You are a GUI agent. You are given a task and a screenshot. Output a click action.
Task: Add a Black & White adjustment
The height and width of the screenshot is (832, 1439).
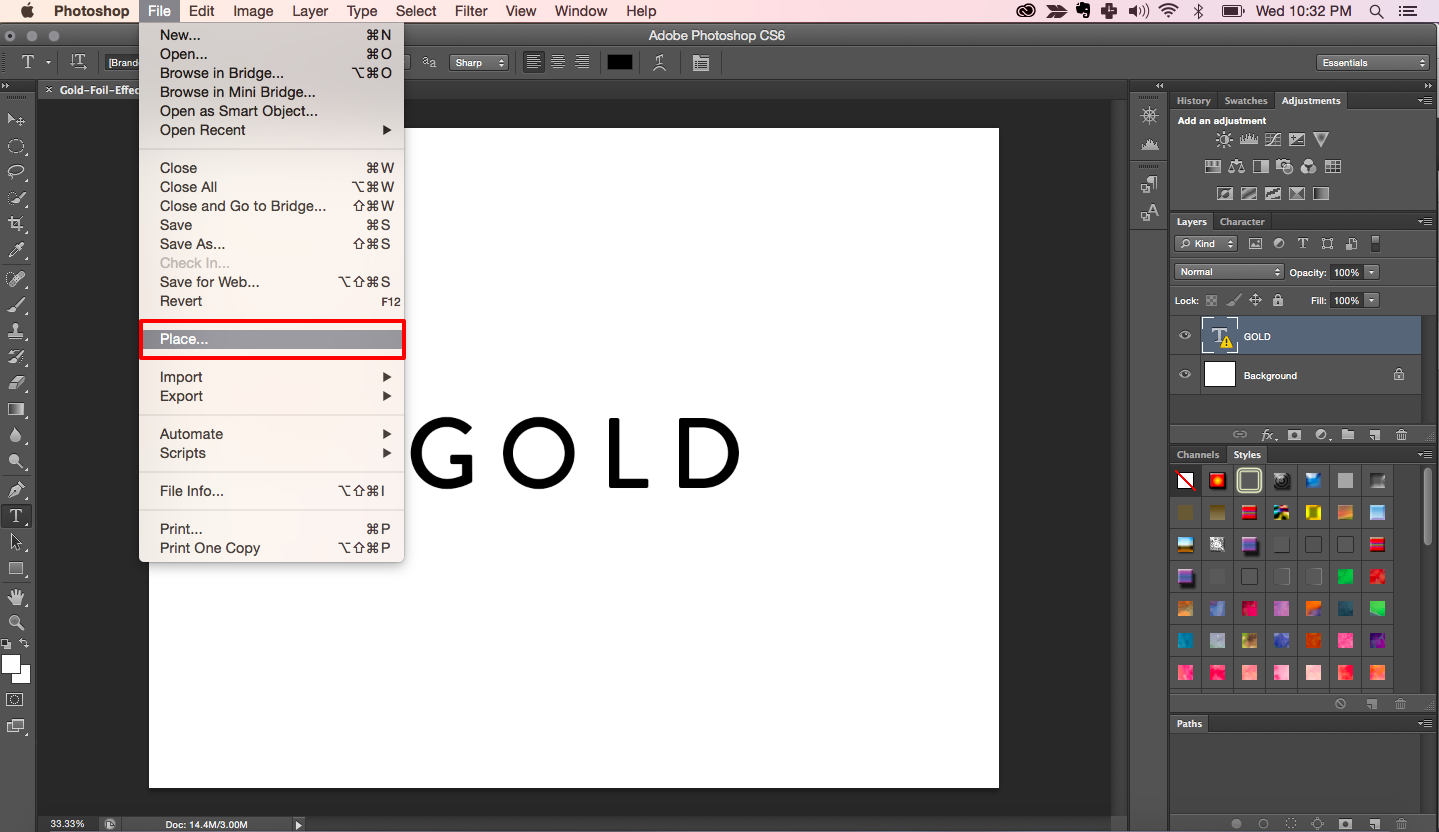click(1260, 167)
